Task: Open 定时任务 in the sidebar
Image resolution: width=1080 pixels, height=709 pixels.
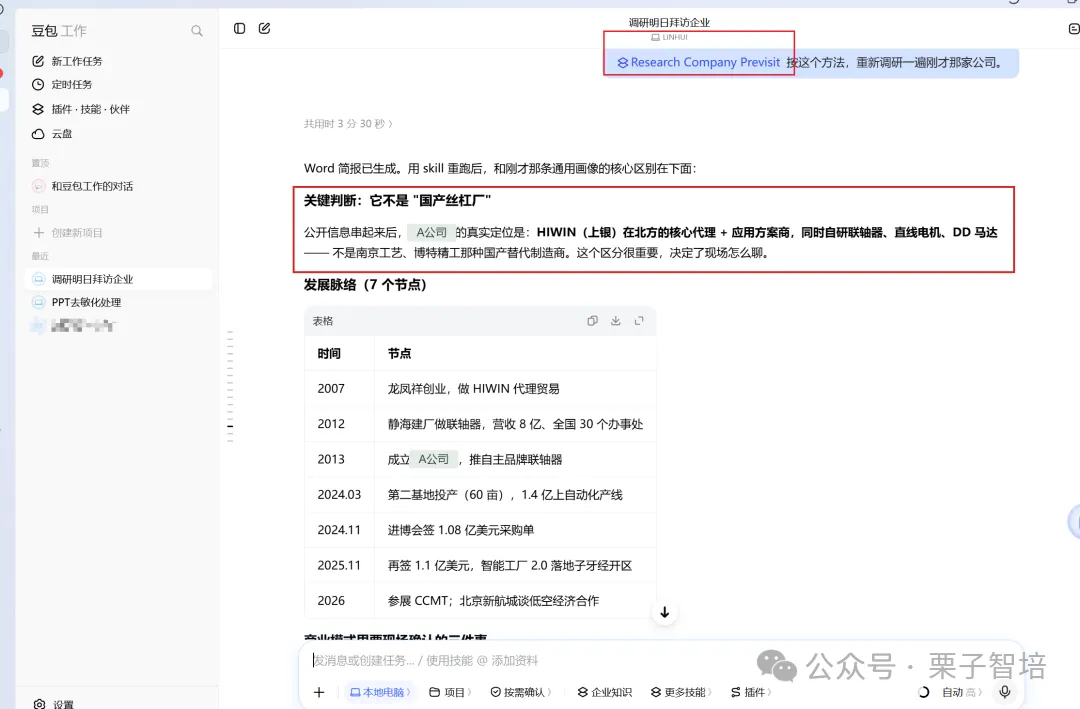Action: click(62, 85)
